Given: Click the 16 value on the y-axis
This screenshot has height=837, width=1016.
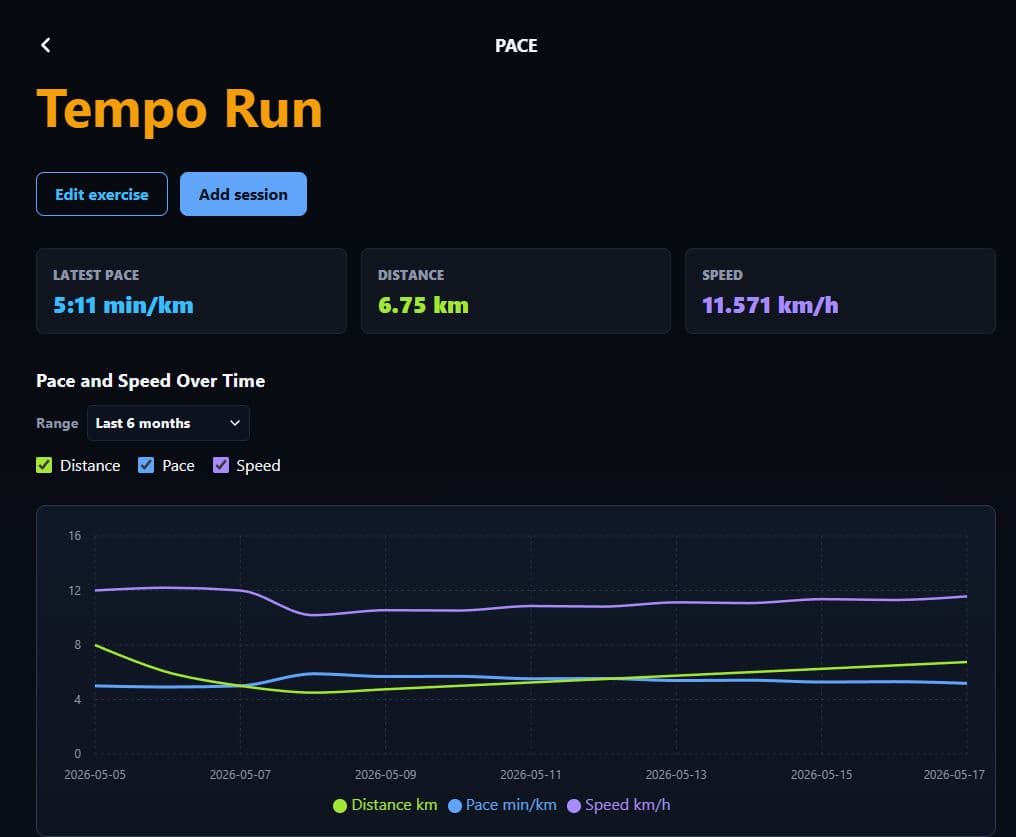Looking at the screenshot, I should click(x=75, y=536).
